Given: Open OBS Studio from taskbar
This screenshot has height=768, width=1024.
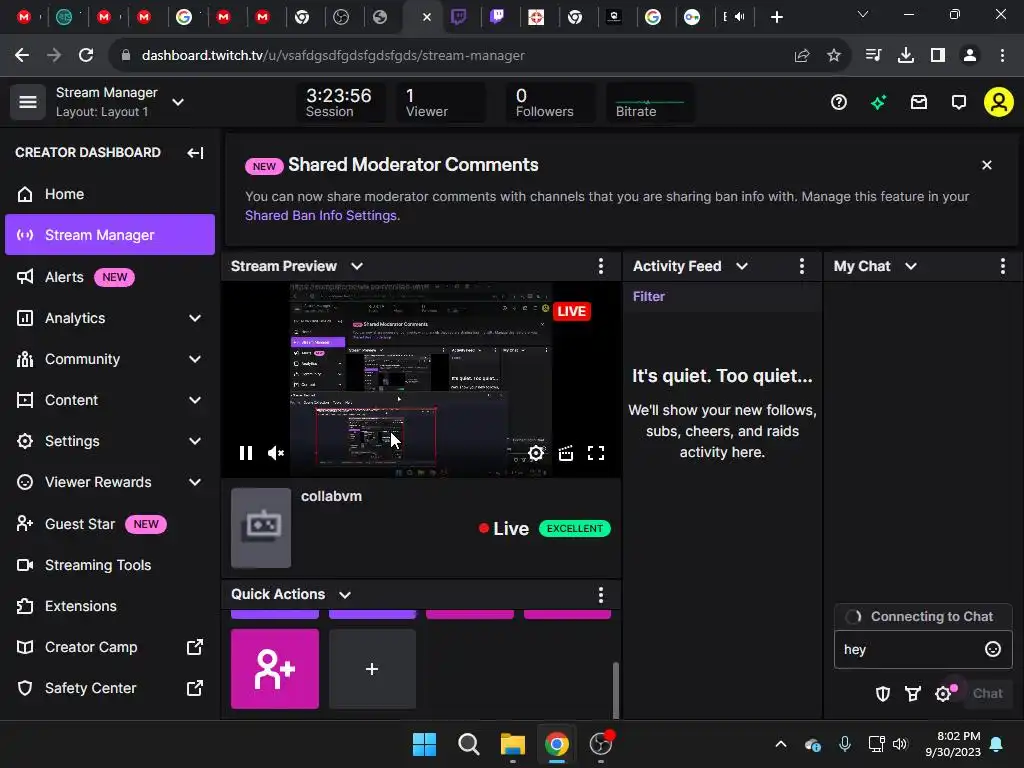Looking at the screenshot, I should 601,744.
